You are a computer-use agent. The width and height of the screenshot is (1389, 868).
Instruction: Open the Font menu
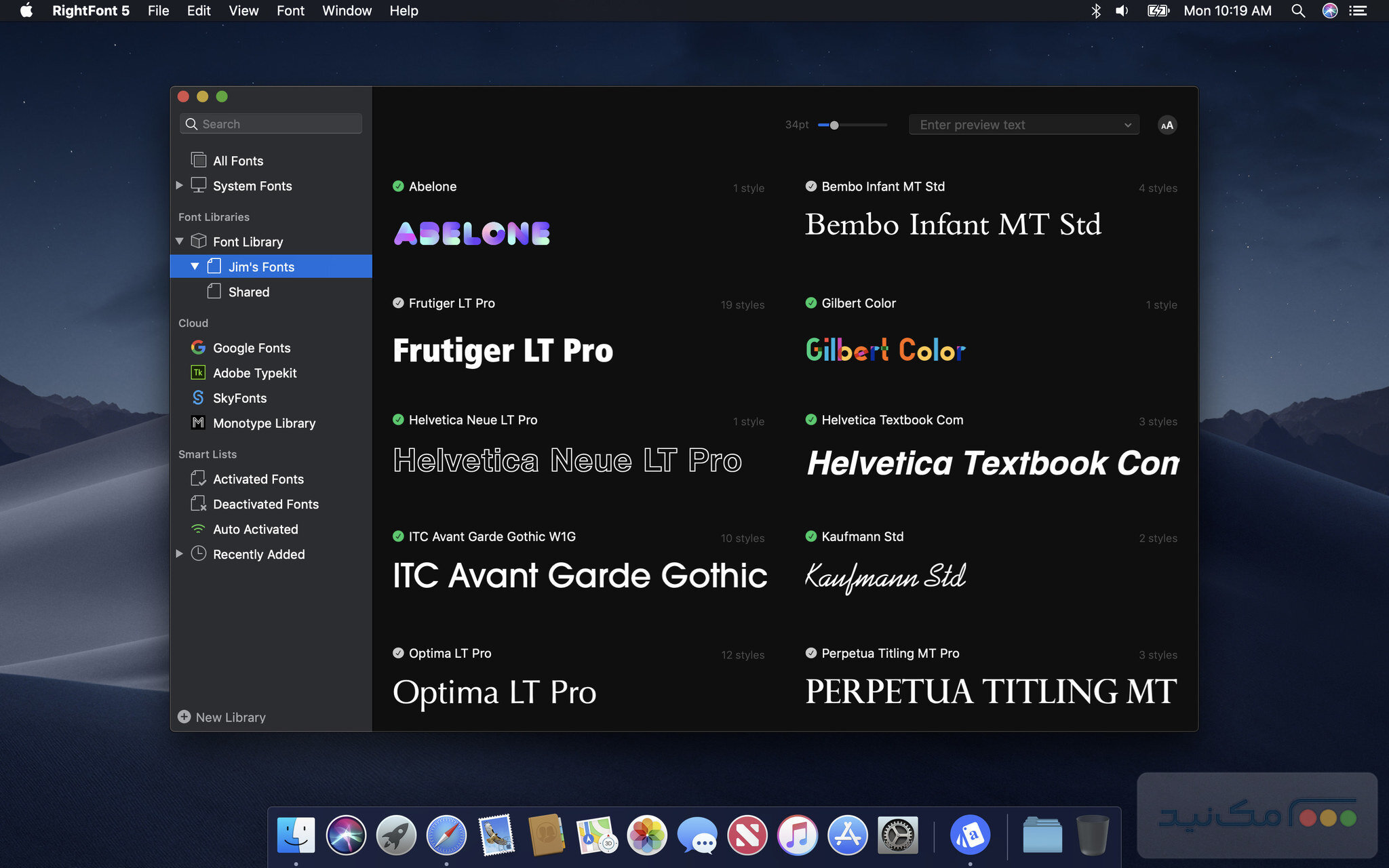(x=290, y=11)
